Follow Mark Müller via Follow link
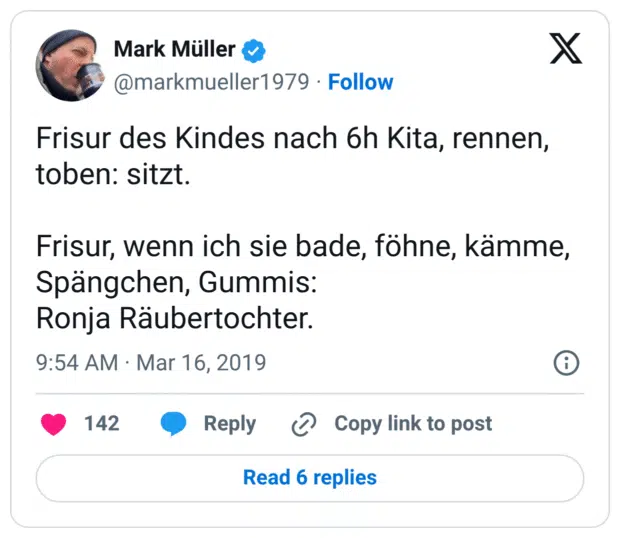620x538 pixels. pos(361,82)
